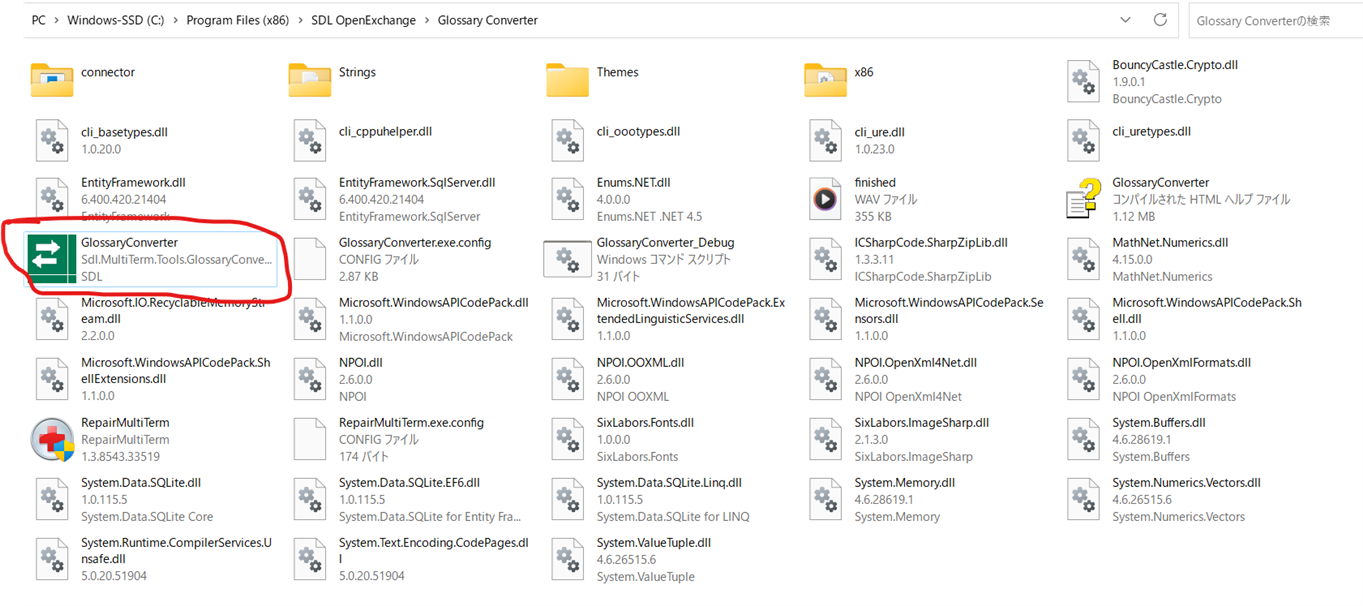Click the GlossaryConverter_Debug command script icon
Screen dimensions: 1363x606
click(x=568, y=260)
